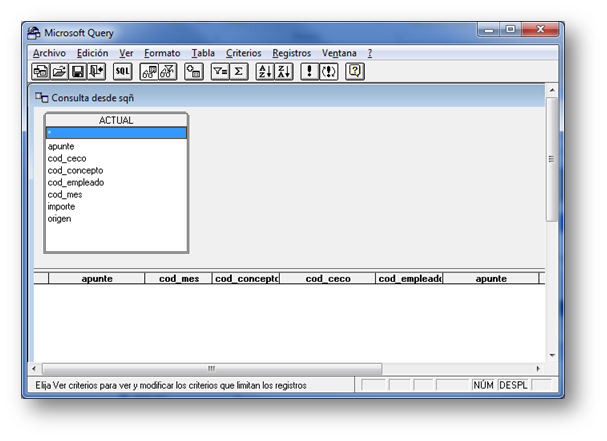Screen dimensions: 607x441
Task: Maximize the Microsoft Query window
Action: [510, 30]
